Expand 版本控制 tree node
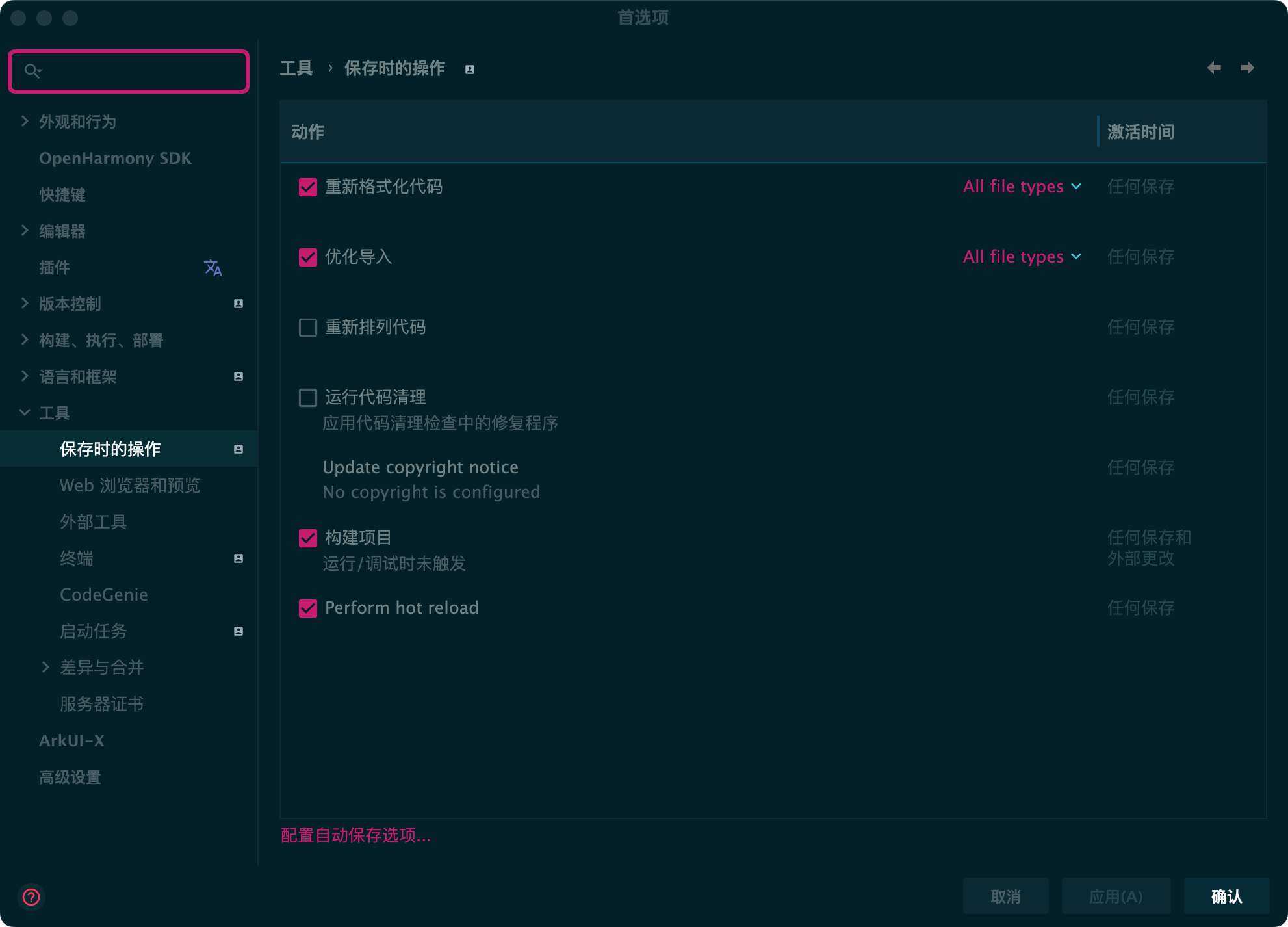This screenshot has height=927, width=1288. point(25,303)
